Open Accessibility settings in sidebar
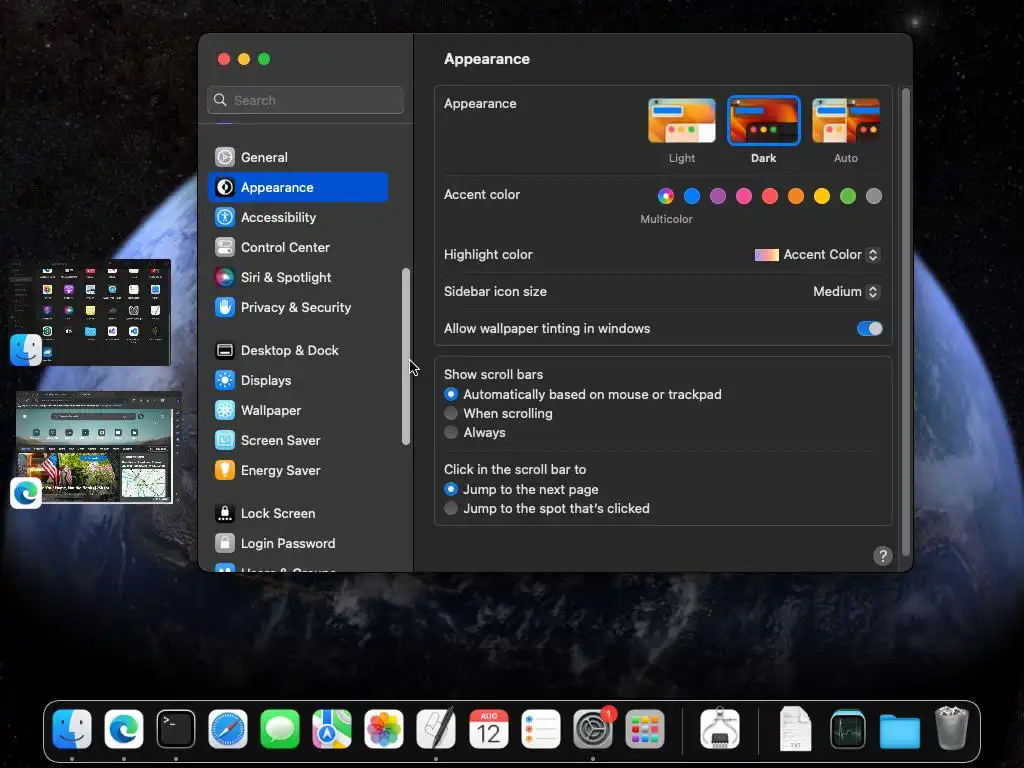Viewport: 1024px width, 768px height. click(x=298, y=217)
